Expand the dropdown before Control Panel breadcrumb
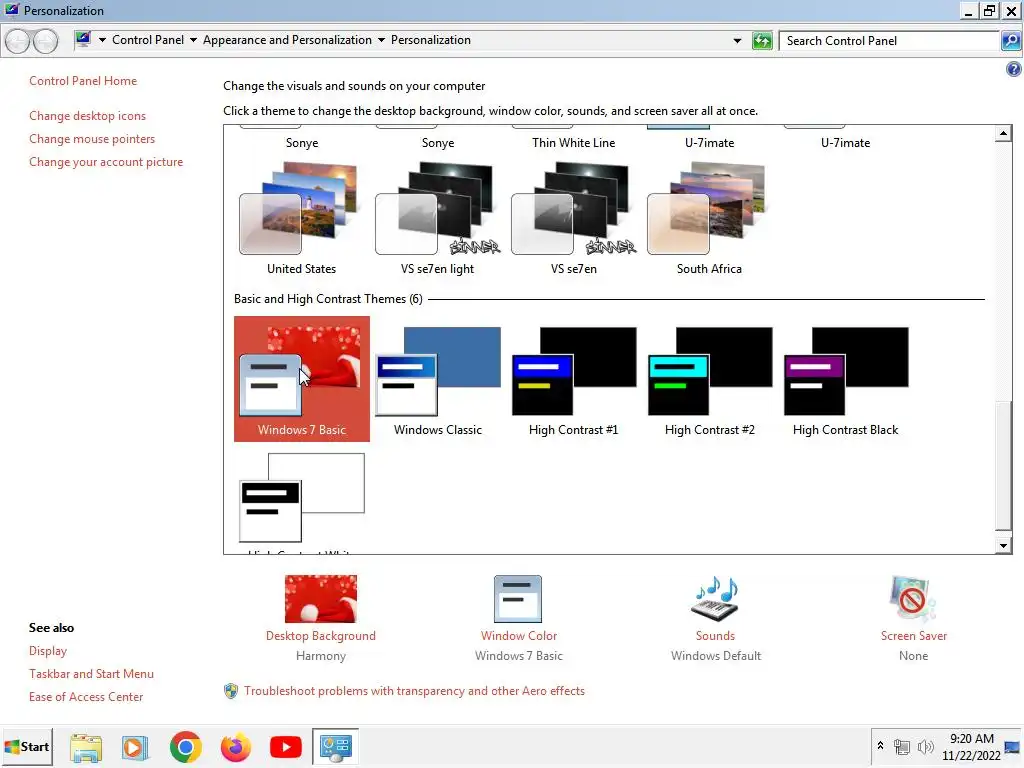The width and height of the screenshot is (1024, 768). (103, 40)
